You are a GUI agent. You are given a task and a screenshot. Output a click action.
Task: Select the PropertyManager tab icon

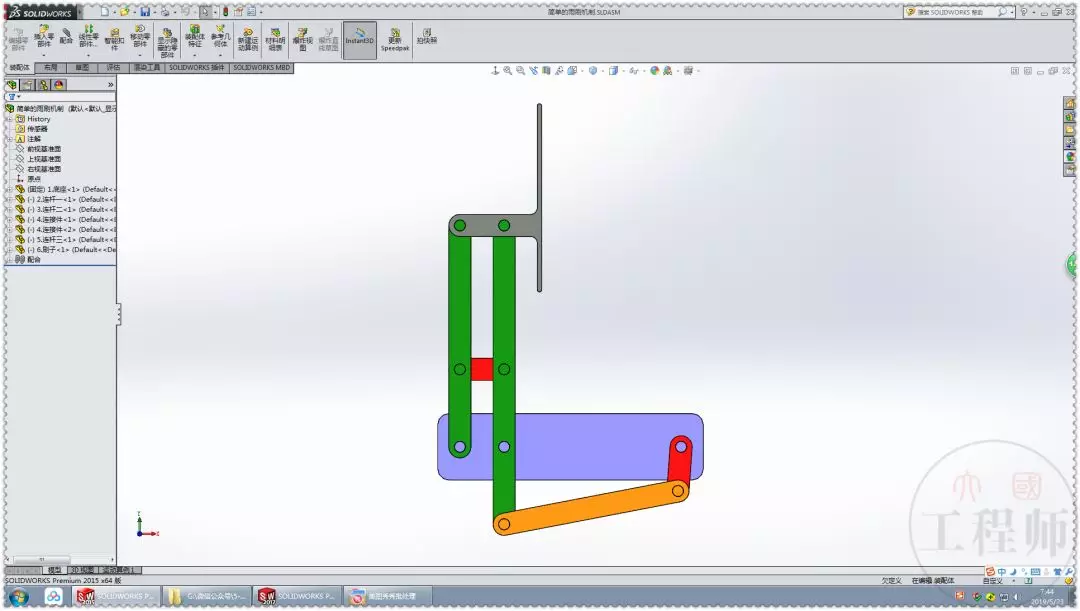28,85
